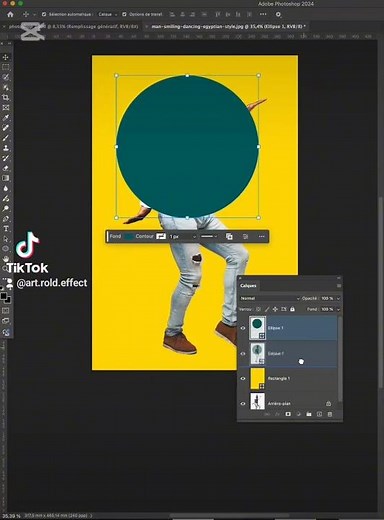Create new adjustment layer icon
The image size is (384, 520).
pos(298,414)
